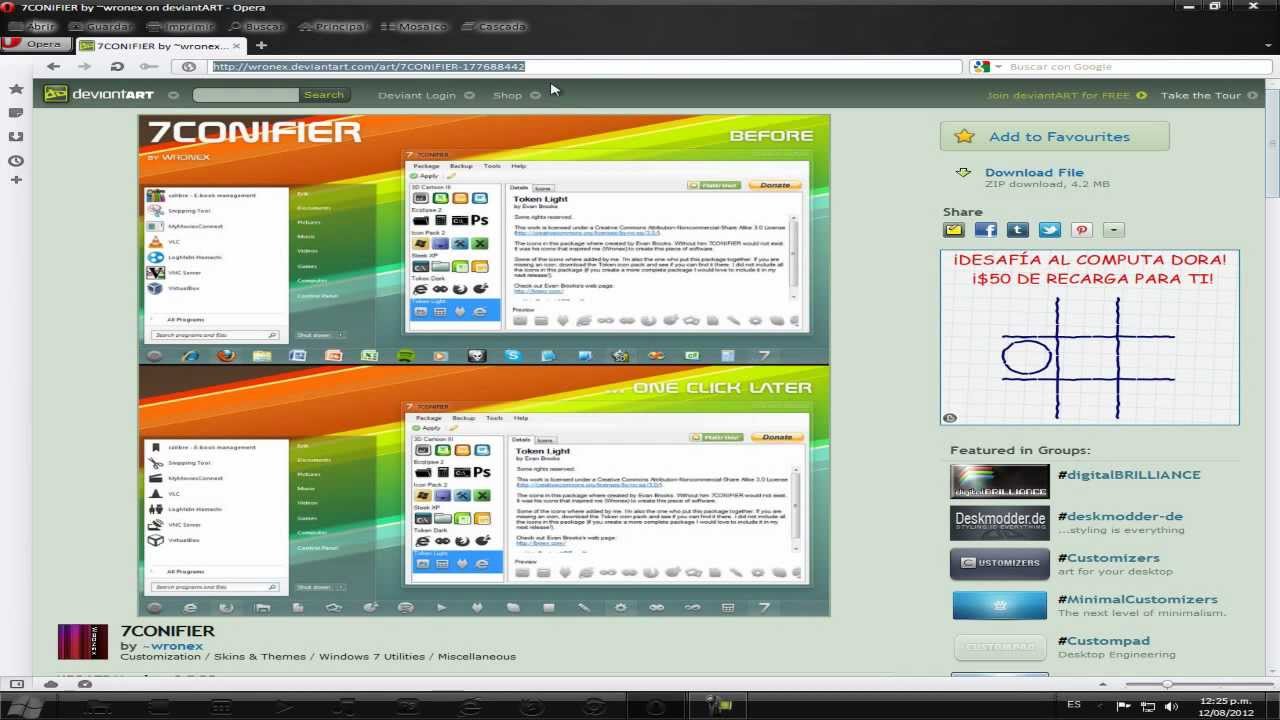Open the Deviant Login link

tap(416, 95)
